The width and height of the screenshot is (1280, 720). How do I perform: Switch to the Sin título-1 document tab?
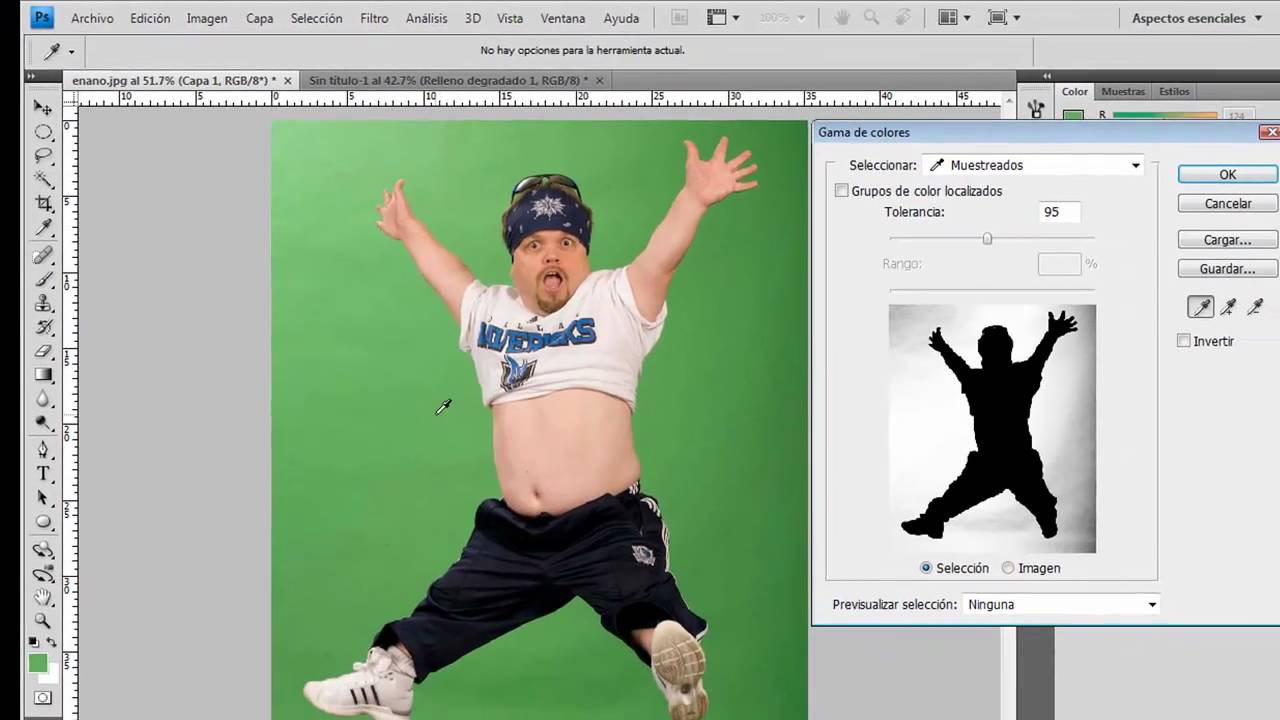(456, 80)
